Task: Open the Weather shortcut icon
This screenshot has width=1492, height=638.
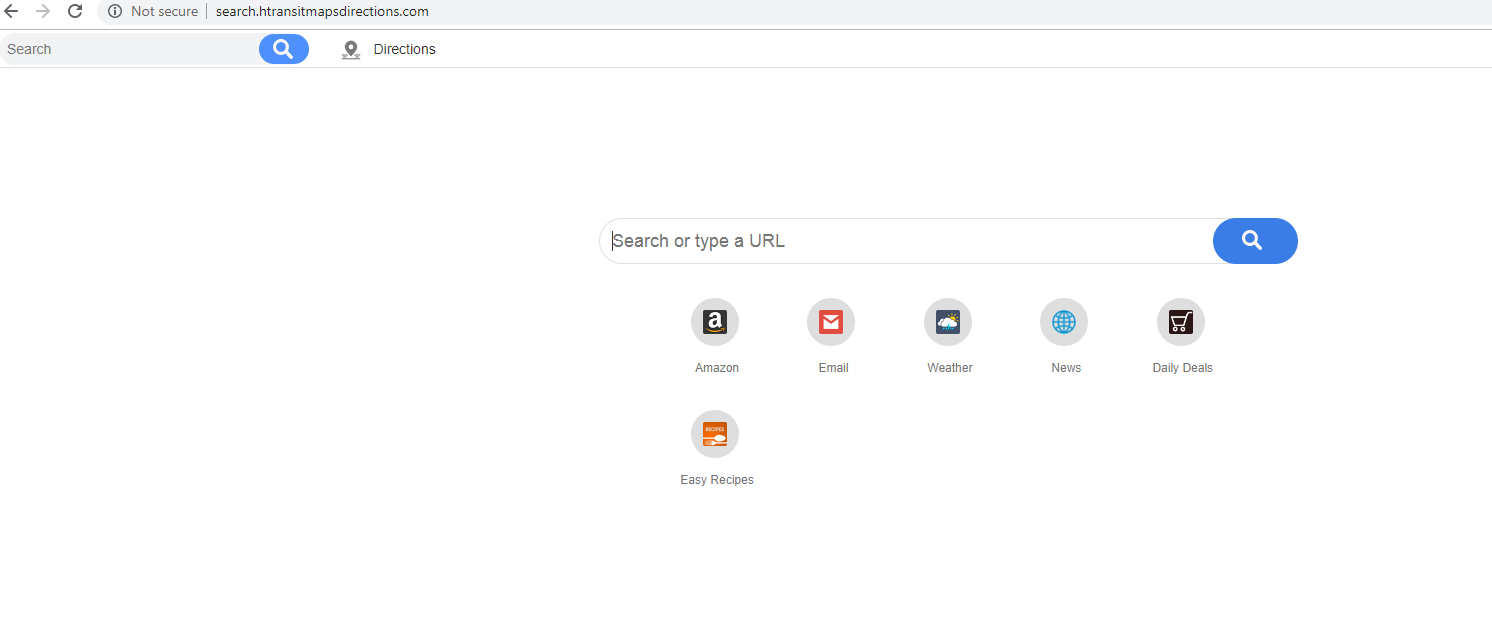Action: 948,322
